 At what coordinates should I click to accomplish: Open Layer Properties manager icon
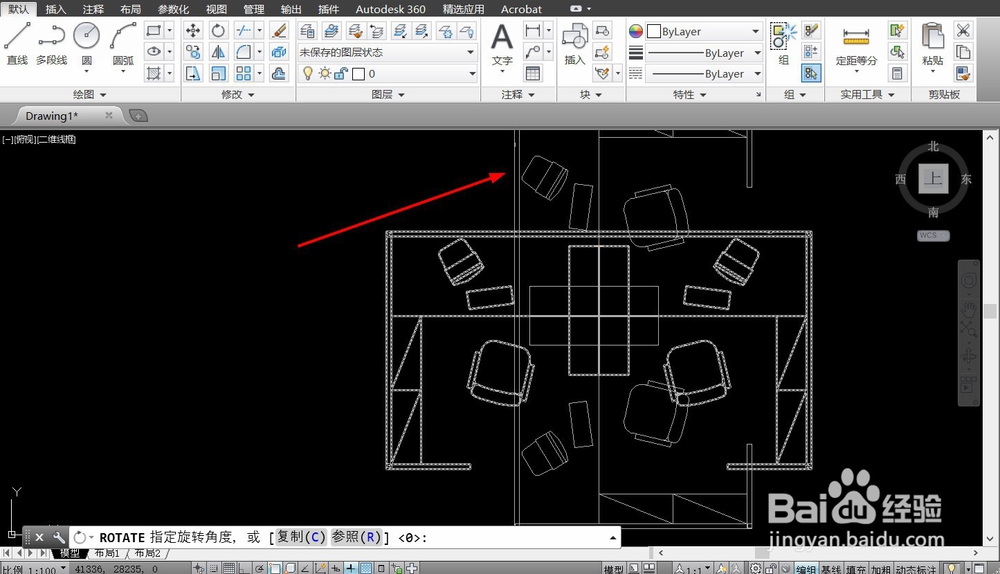307,30
